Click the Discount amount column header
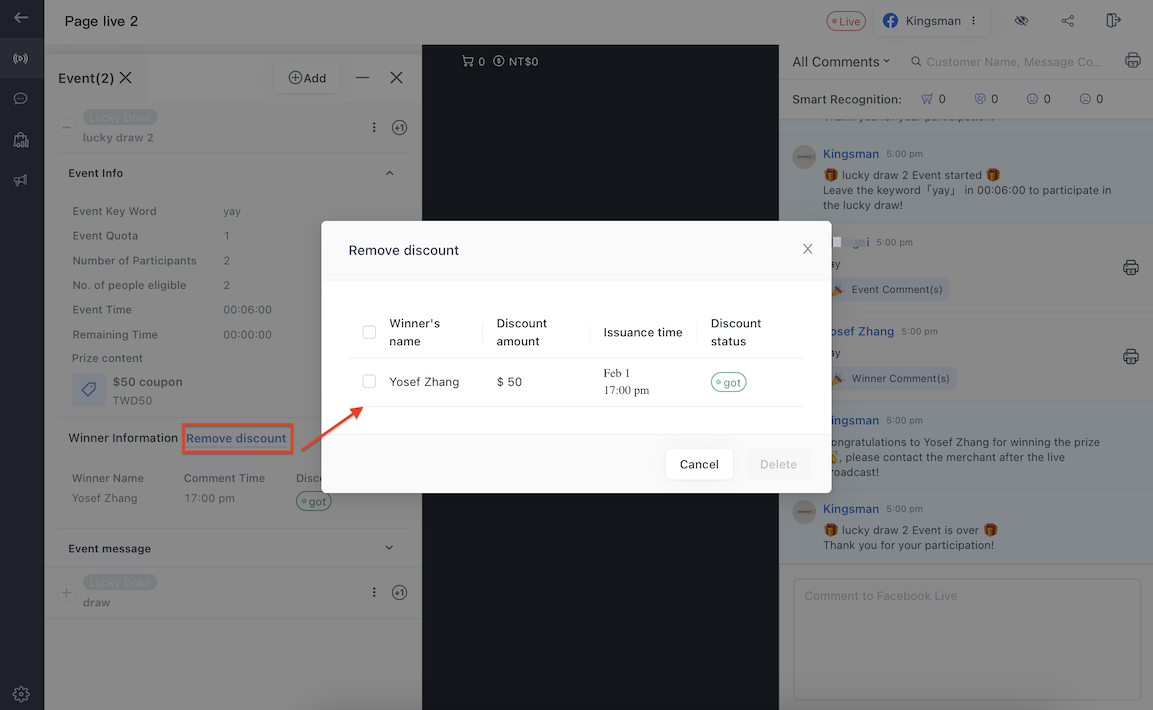 tap(521, 332)
